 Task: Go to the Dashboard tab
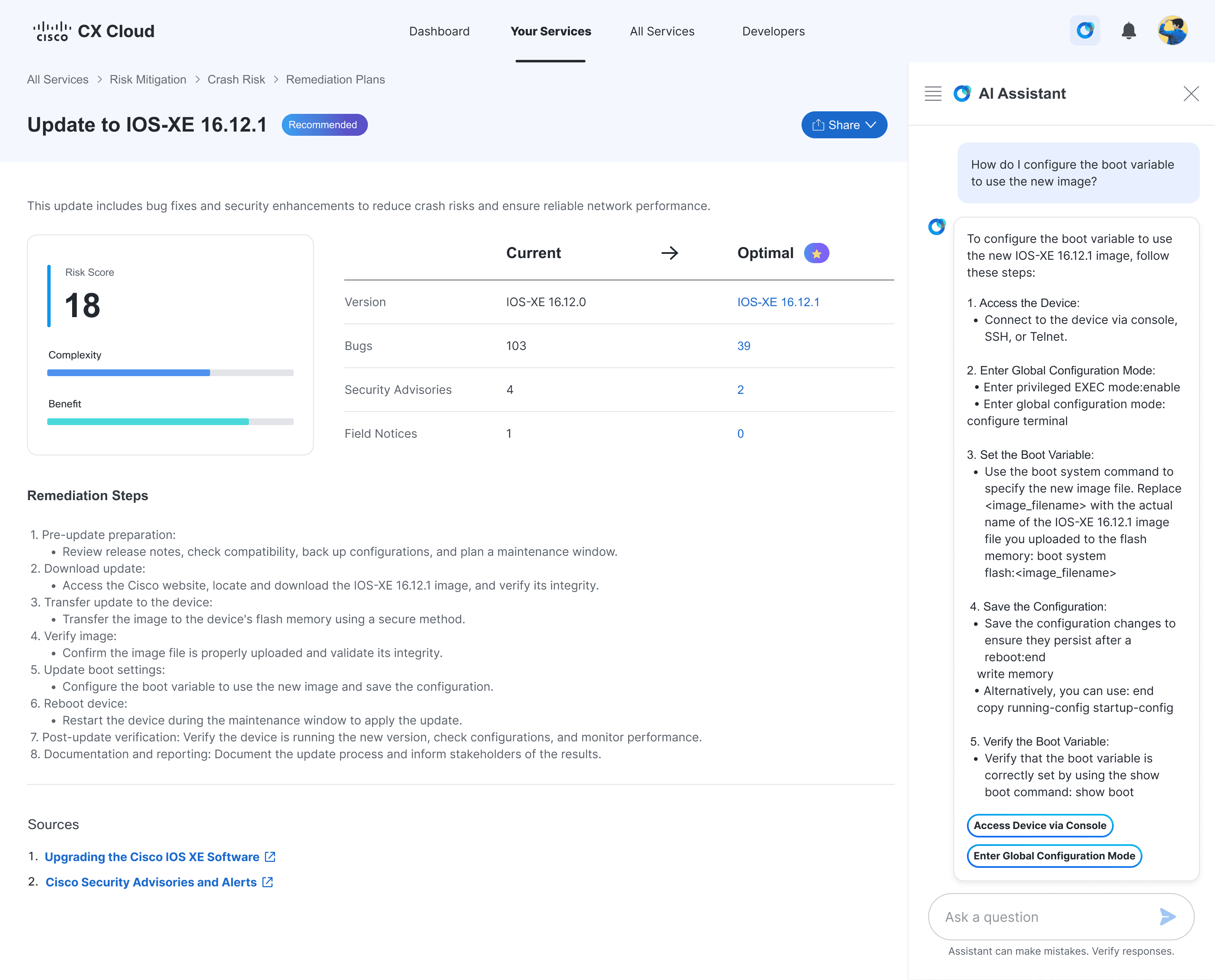click(439, 32)
